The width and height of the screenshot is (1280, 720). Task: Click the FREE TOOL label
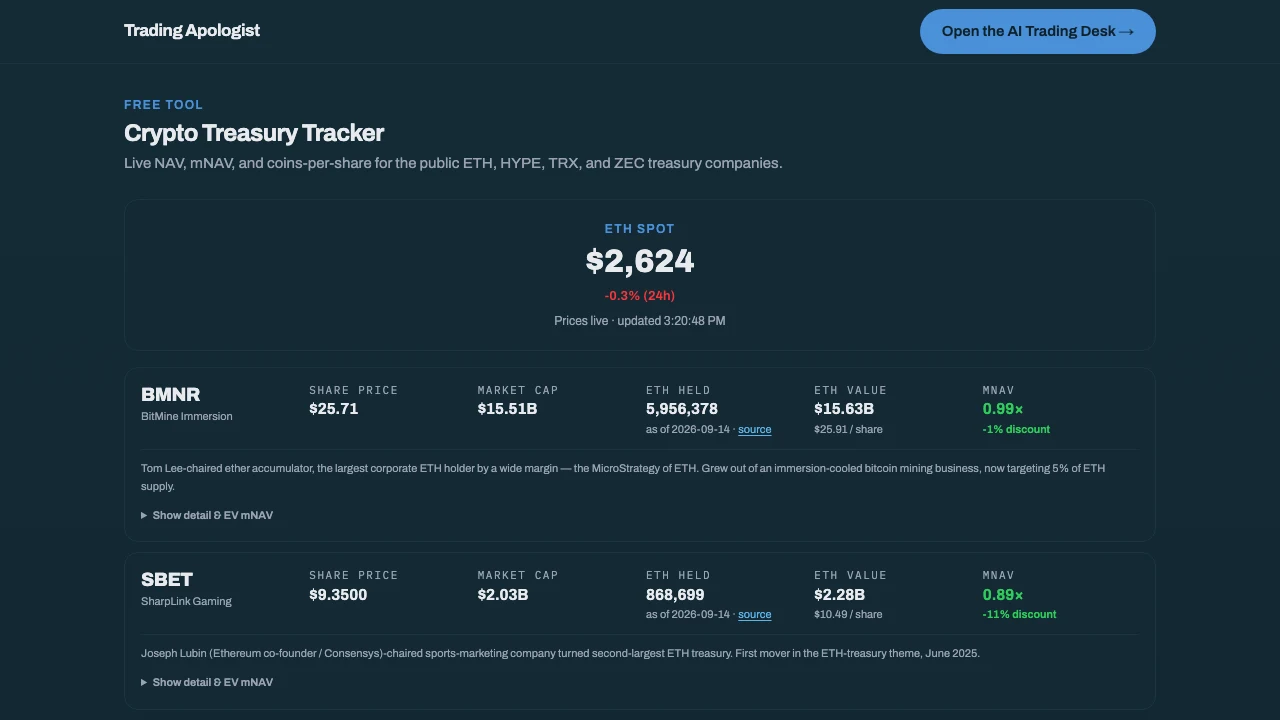point(163,104)
